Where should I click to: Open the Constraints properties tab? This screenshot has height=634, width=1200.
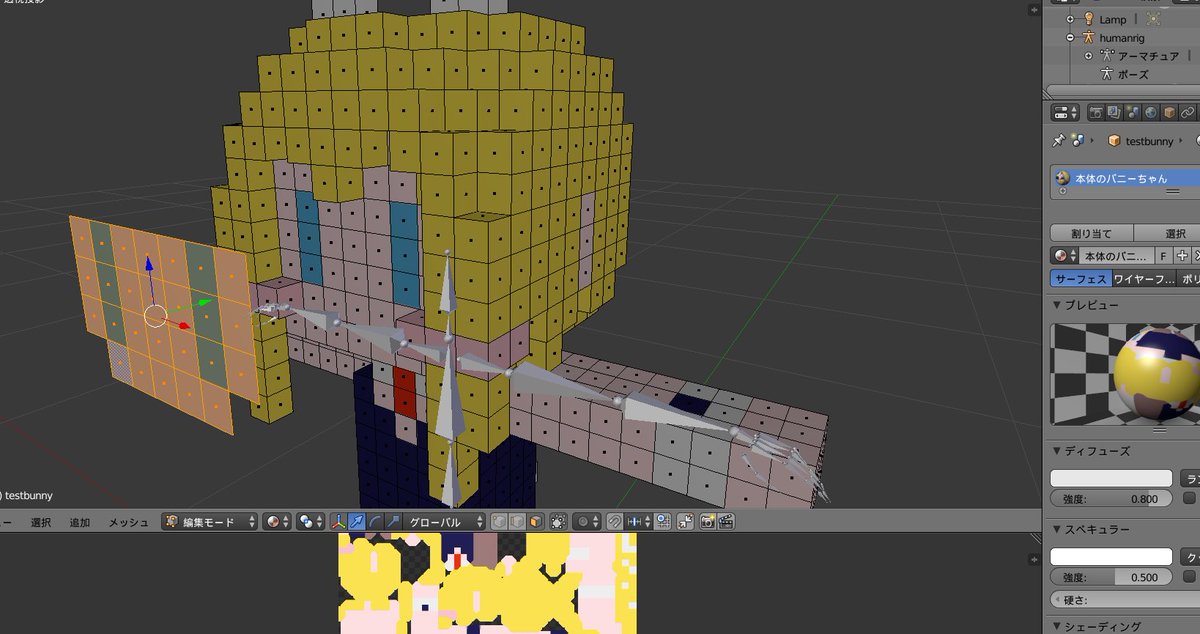tap(1188, 113)
